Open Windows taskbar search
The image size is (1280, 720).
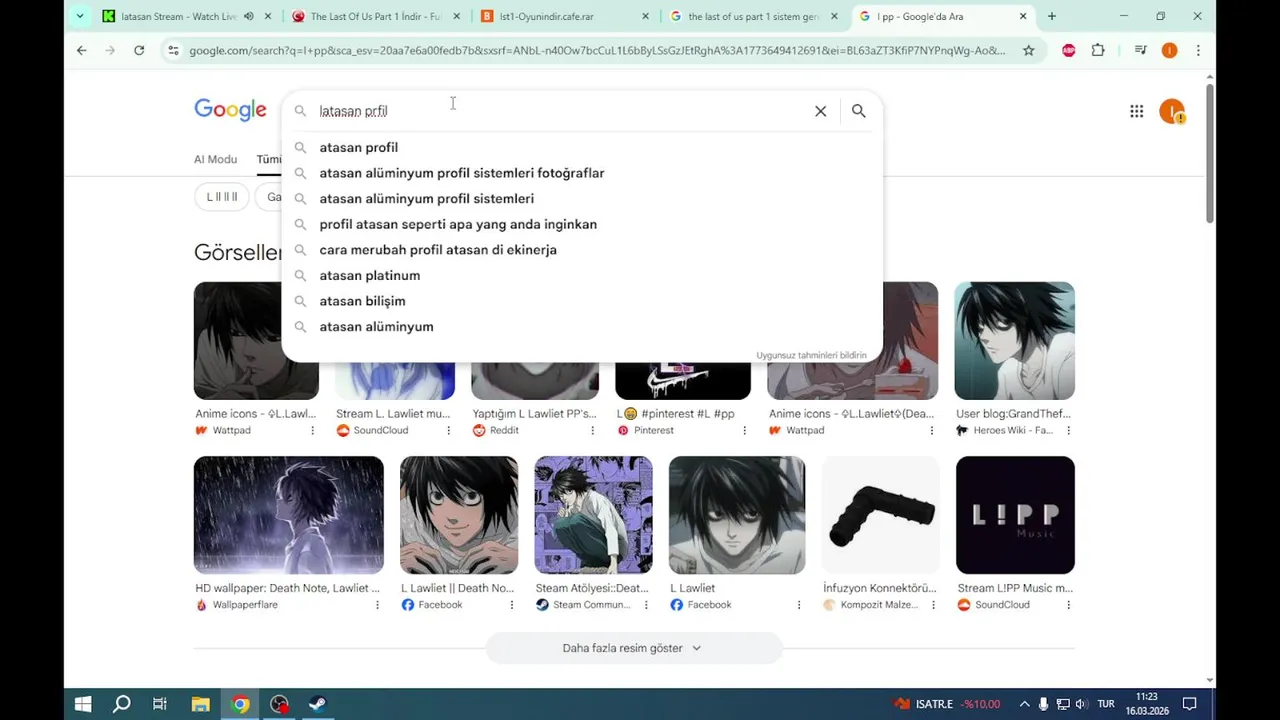(122, 704)
